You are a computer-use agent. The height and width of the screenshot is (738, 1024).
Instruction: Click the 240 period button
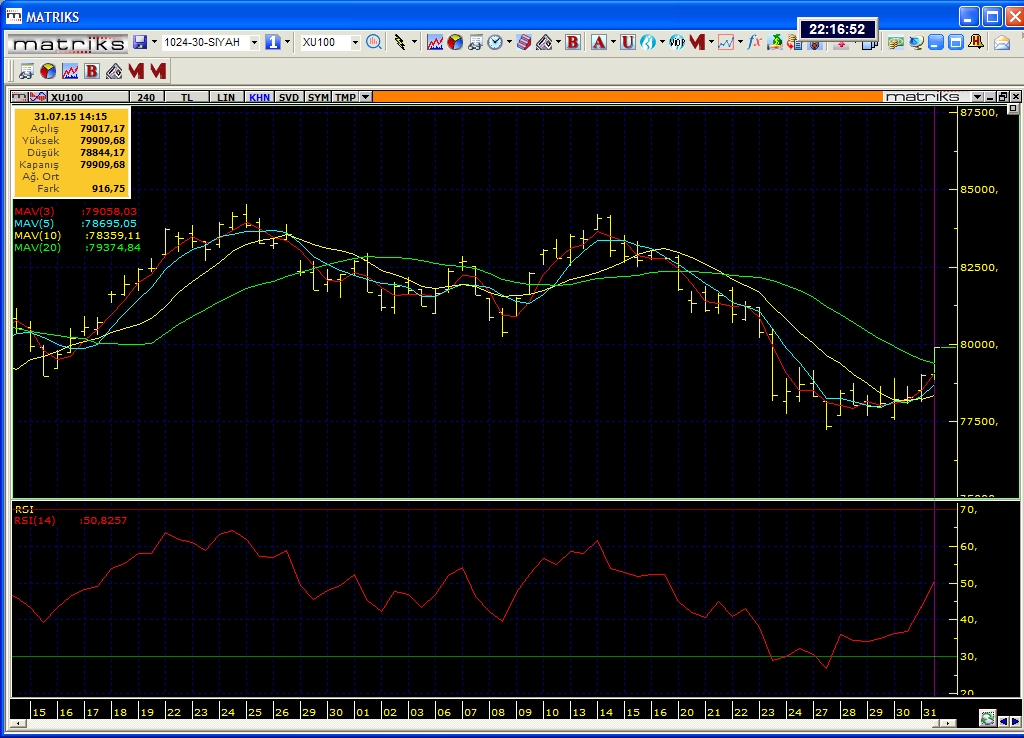pyautogui.click(x=147, y=97)
